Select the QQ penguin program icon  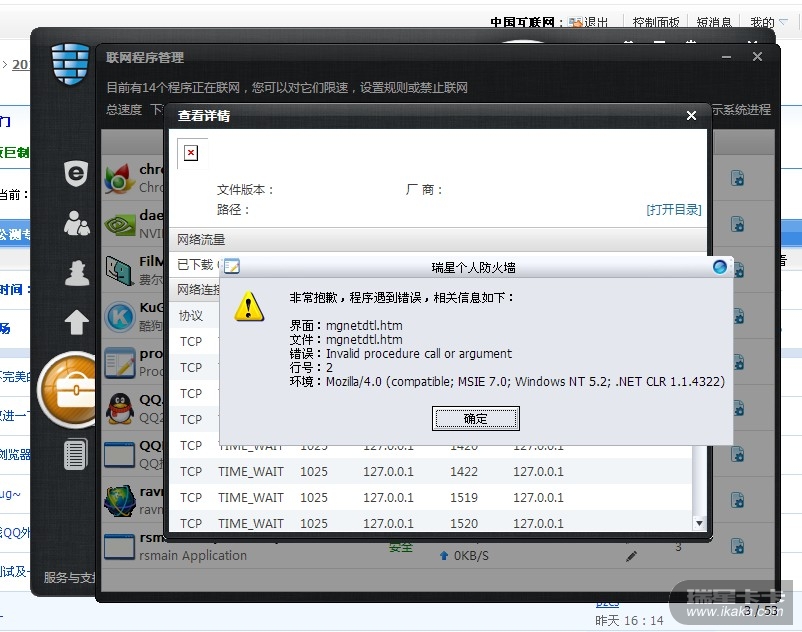pyautogui.click(x=119, y=409)
